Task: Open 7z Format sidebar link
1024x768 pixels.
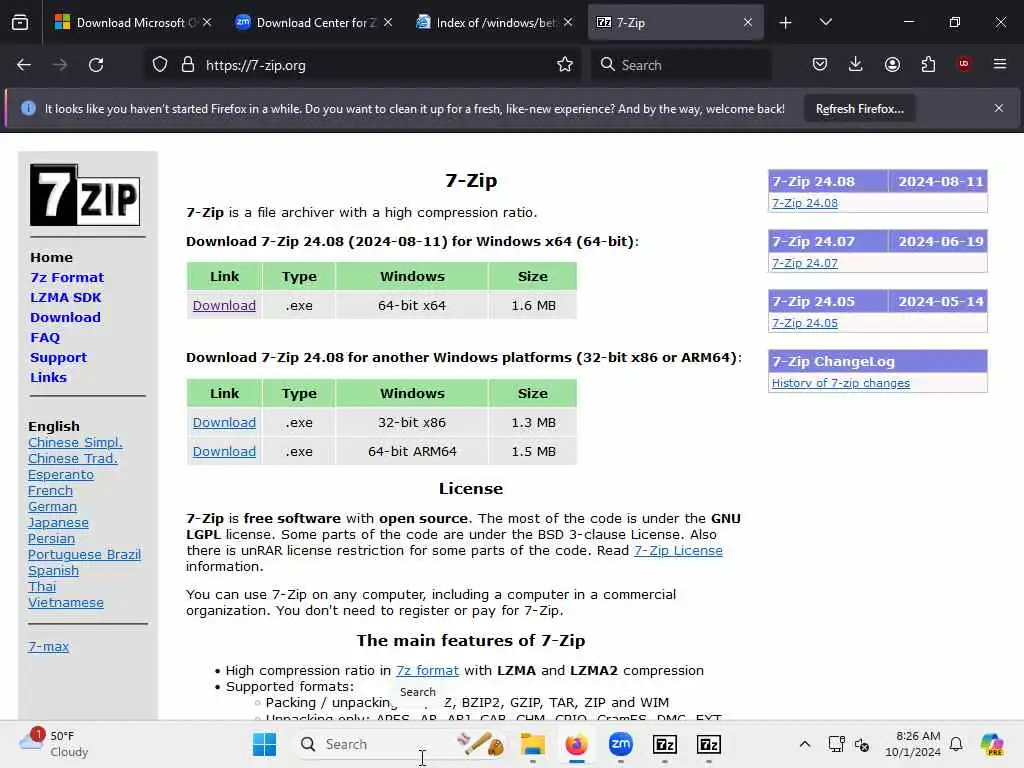Action: [67, 278]
